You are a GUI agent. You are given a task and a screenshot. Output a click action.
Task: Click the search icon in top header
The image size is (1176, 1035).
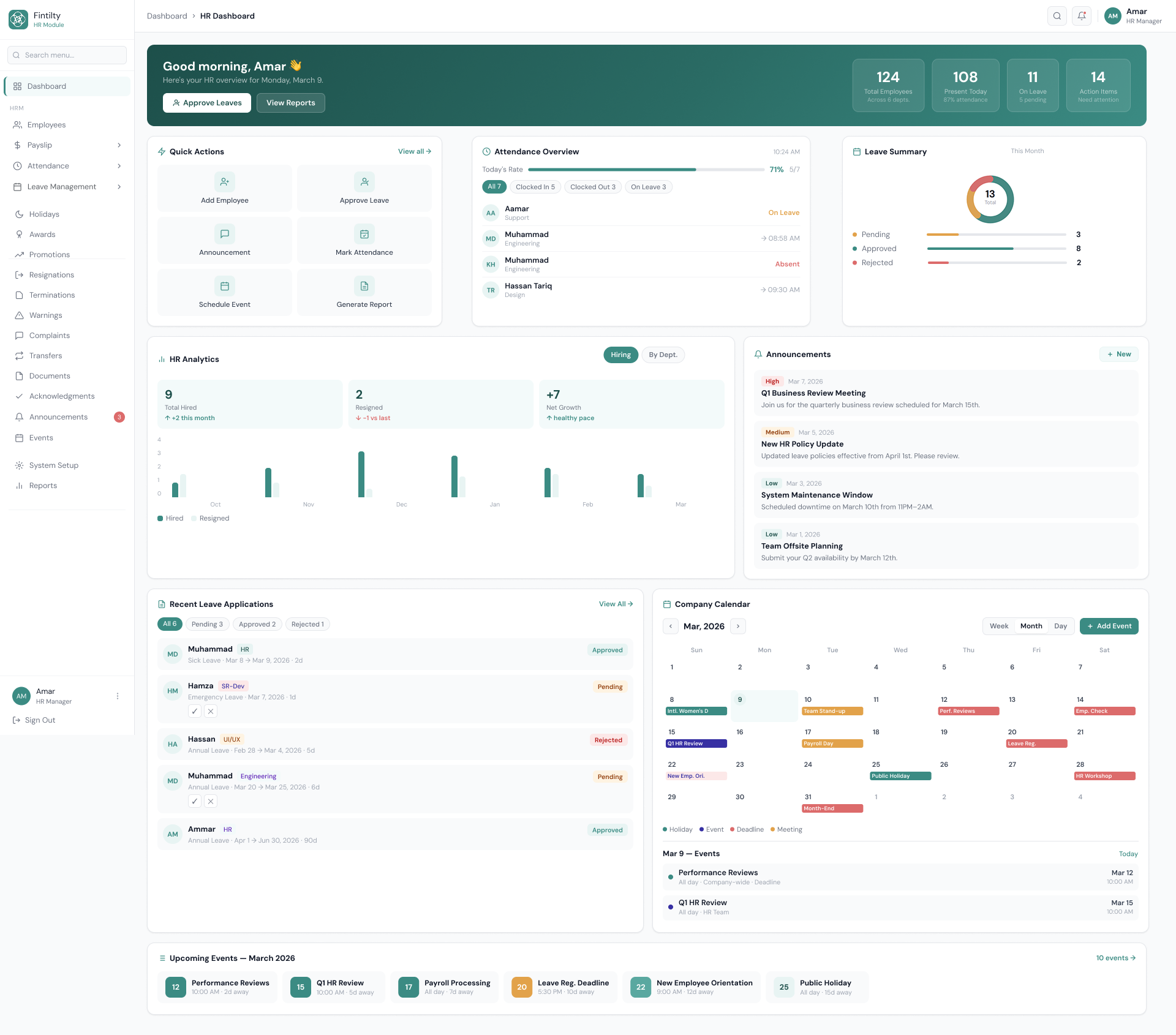click(1057, 16)
